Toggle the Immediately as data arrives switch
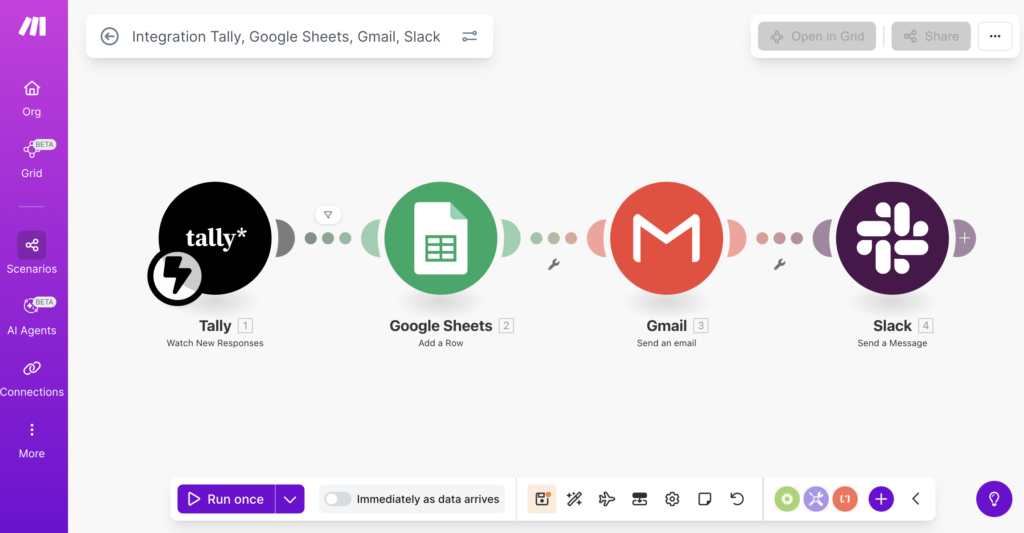The height and width of the screenshot is (533, 1024). [x=338, y=499]
